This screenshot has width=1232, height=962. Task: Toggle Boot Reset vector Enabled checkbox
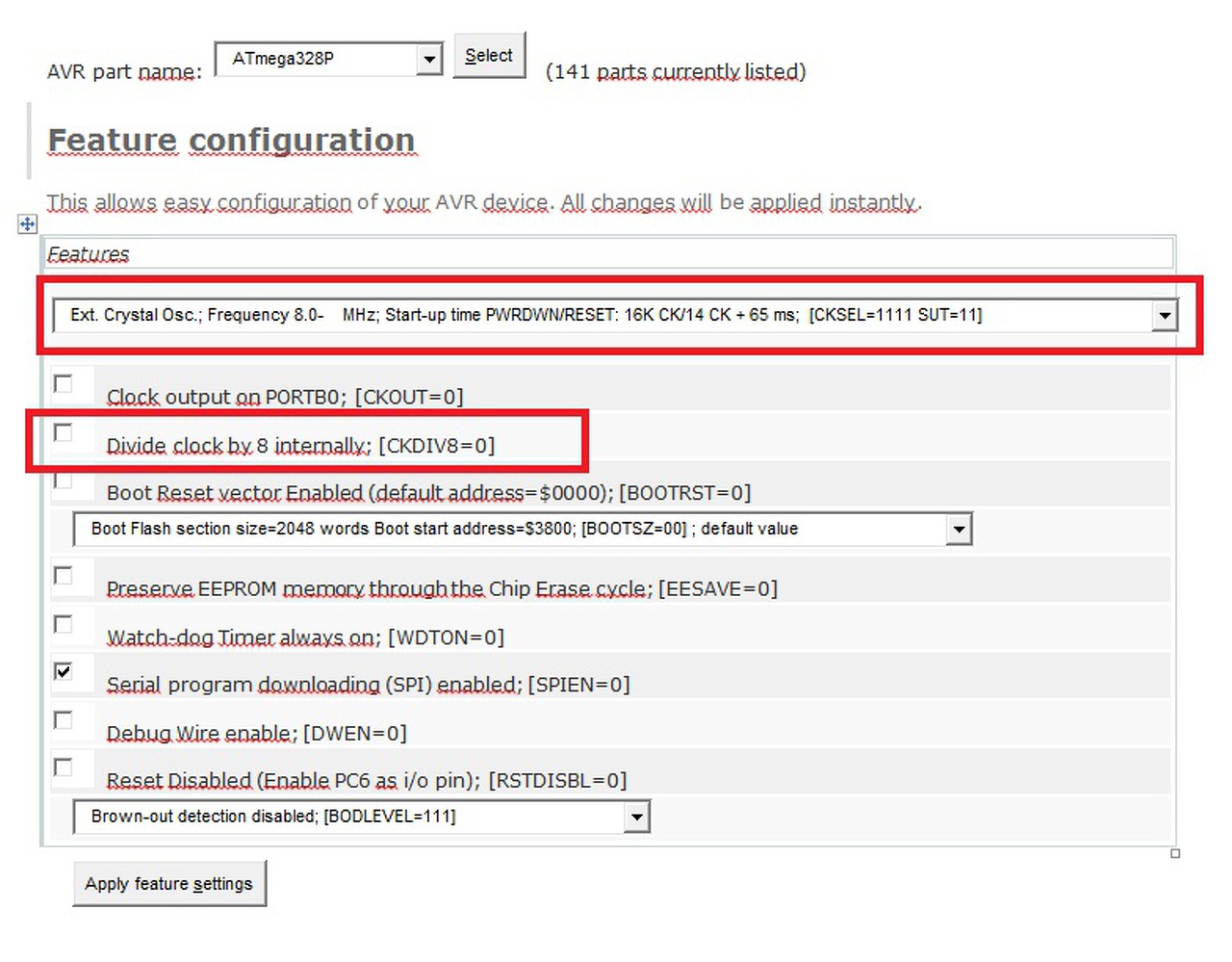pyautogui.click(x=64, y=481)
